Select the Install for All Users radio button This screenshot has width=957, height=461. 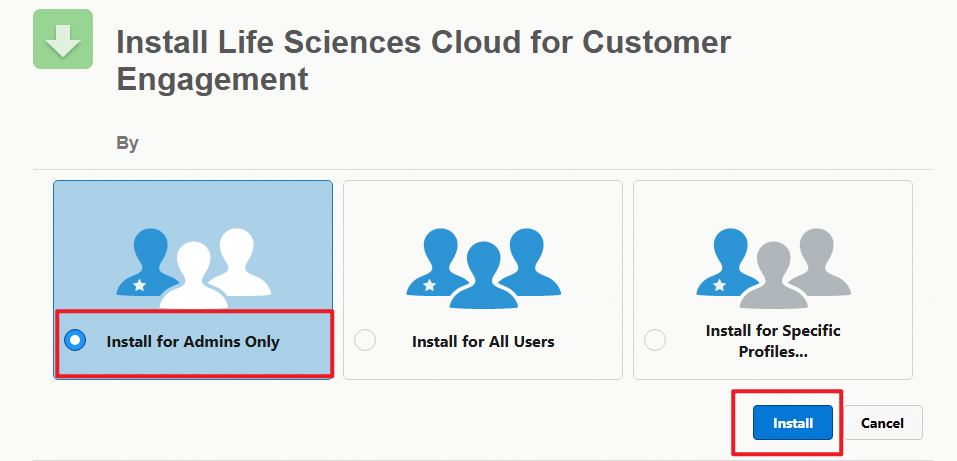365,340
